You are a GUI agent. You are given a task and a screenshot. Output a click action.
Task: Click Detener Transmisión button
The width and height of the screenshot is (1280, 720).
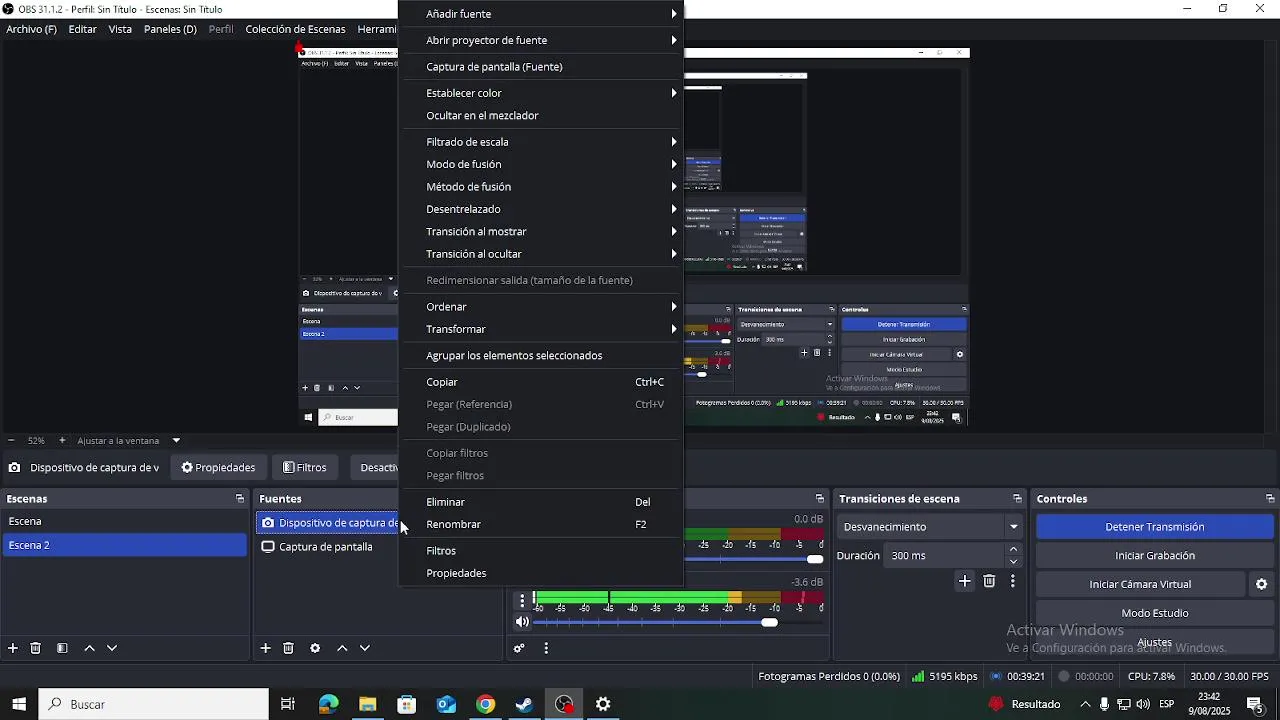(x=1154, y=527)
